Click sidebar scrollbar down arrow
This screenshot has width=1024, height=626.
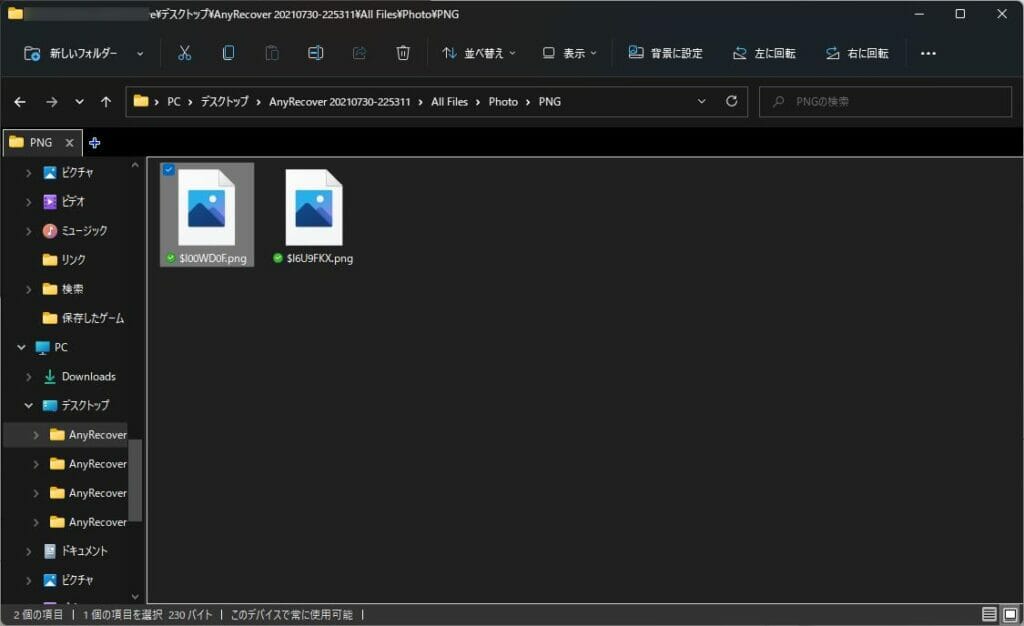[135, 597]
